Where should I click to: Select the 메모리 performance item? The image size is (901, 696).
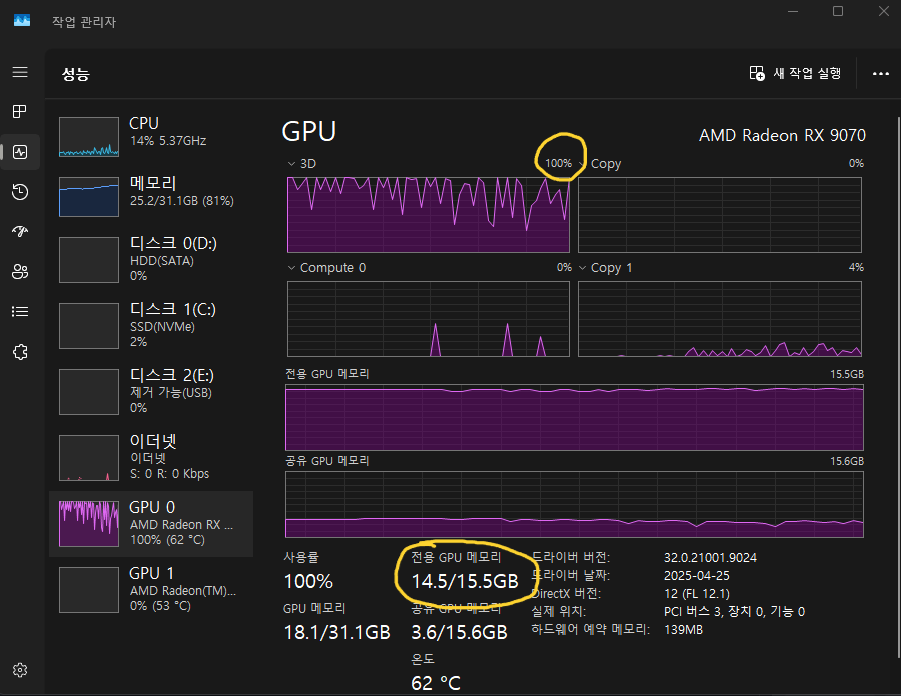[x=151, y=197]
